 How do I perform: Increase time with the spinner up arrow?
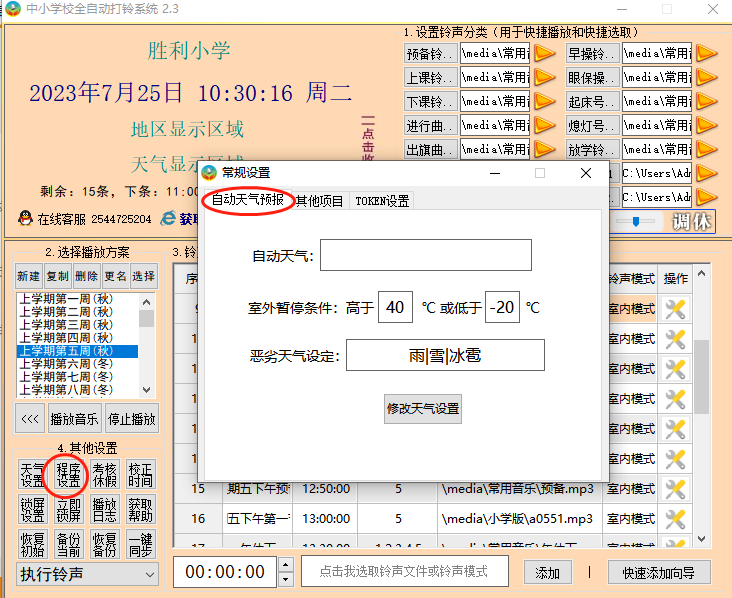click(285, 566)
